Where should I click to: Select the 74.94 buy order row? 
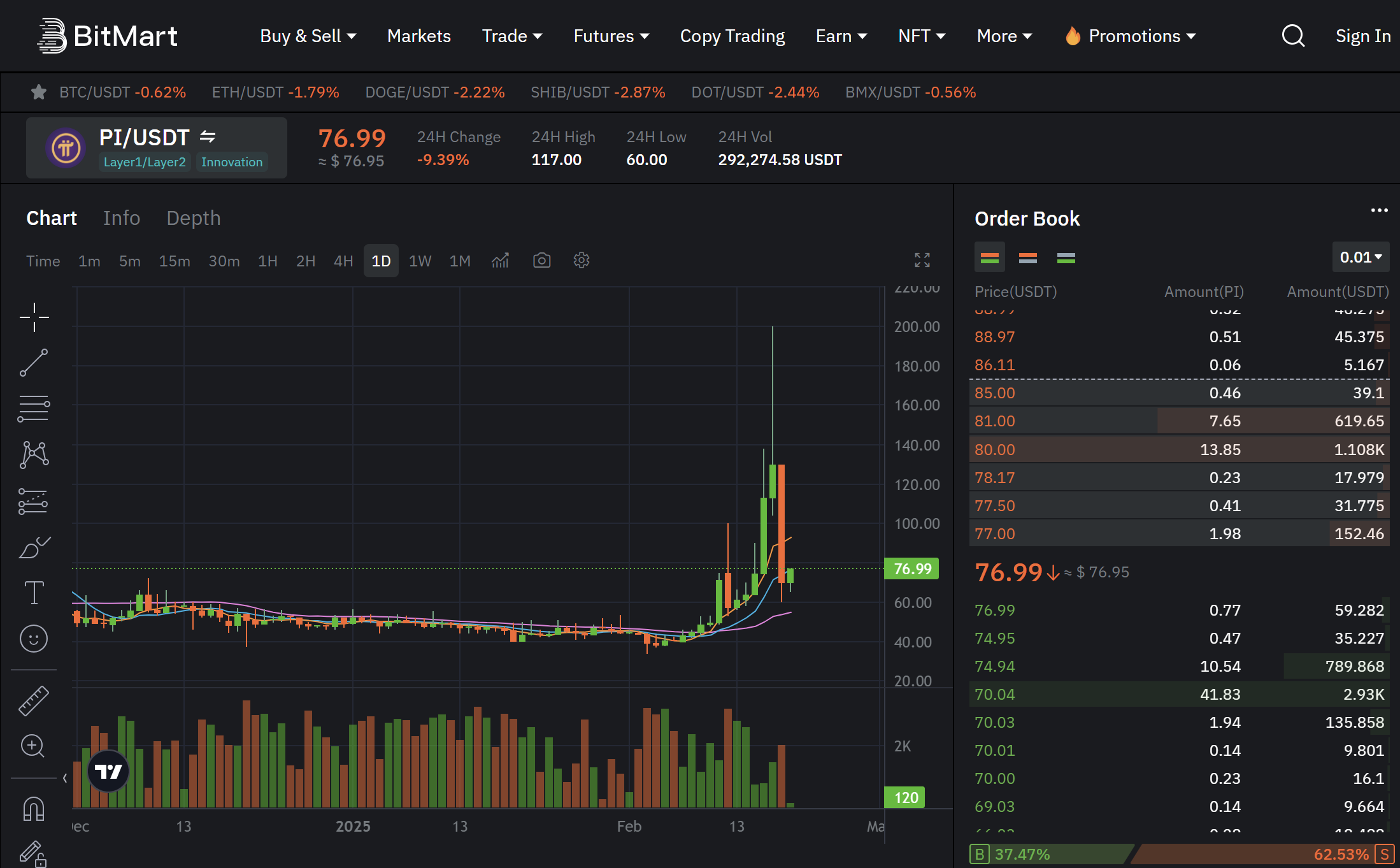coord(1179,666)
